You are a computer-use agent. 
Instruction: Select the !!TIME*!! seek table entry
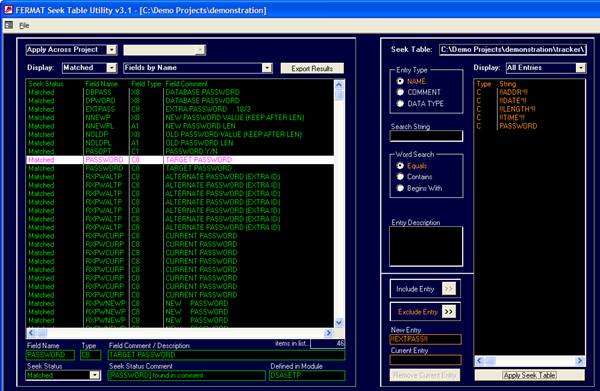(530, 118)
